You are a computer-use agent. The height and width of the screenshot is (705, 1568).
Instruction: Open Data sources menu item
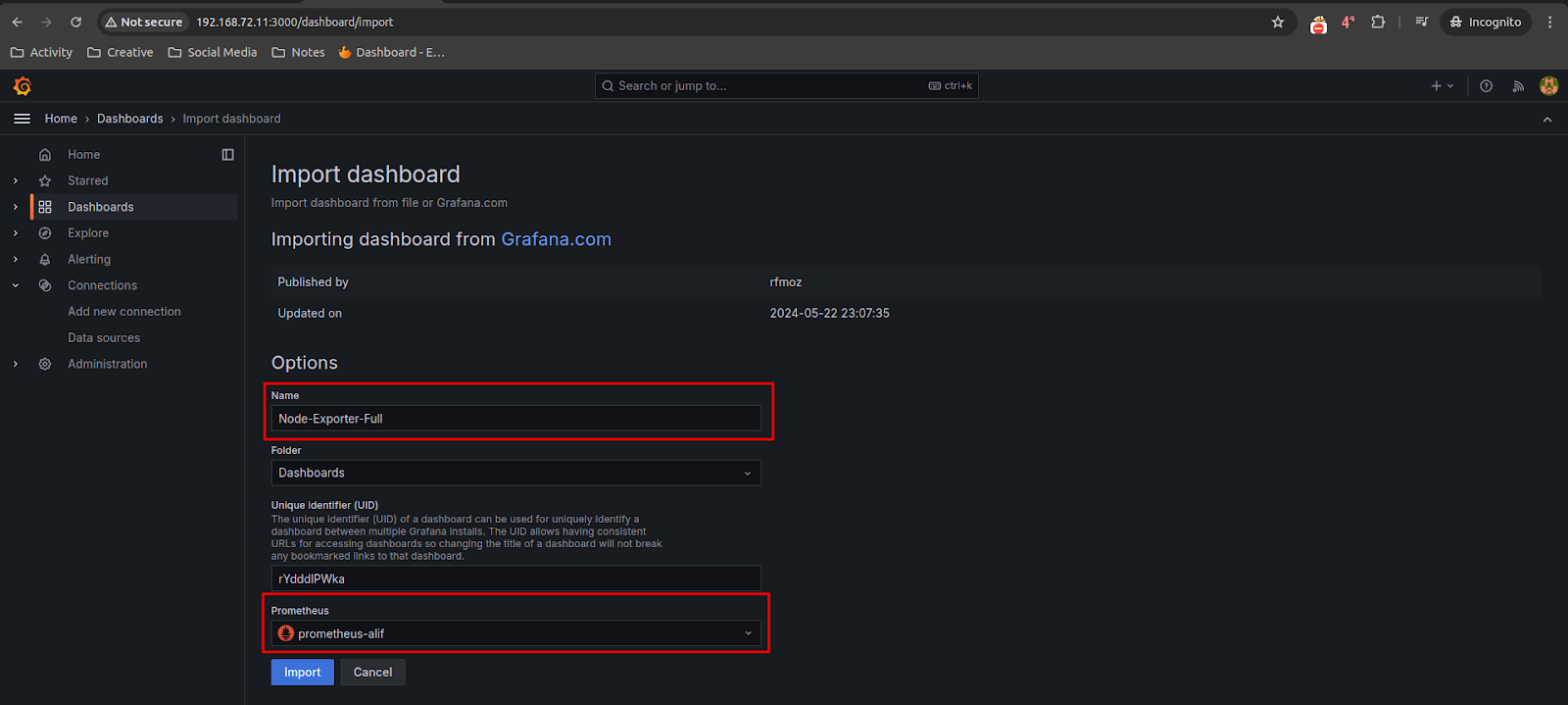point(104,338)
